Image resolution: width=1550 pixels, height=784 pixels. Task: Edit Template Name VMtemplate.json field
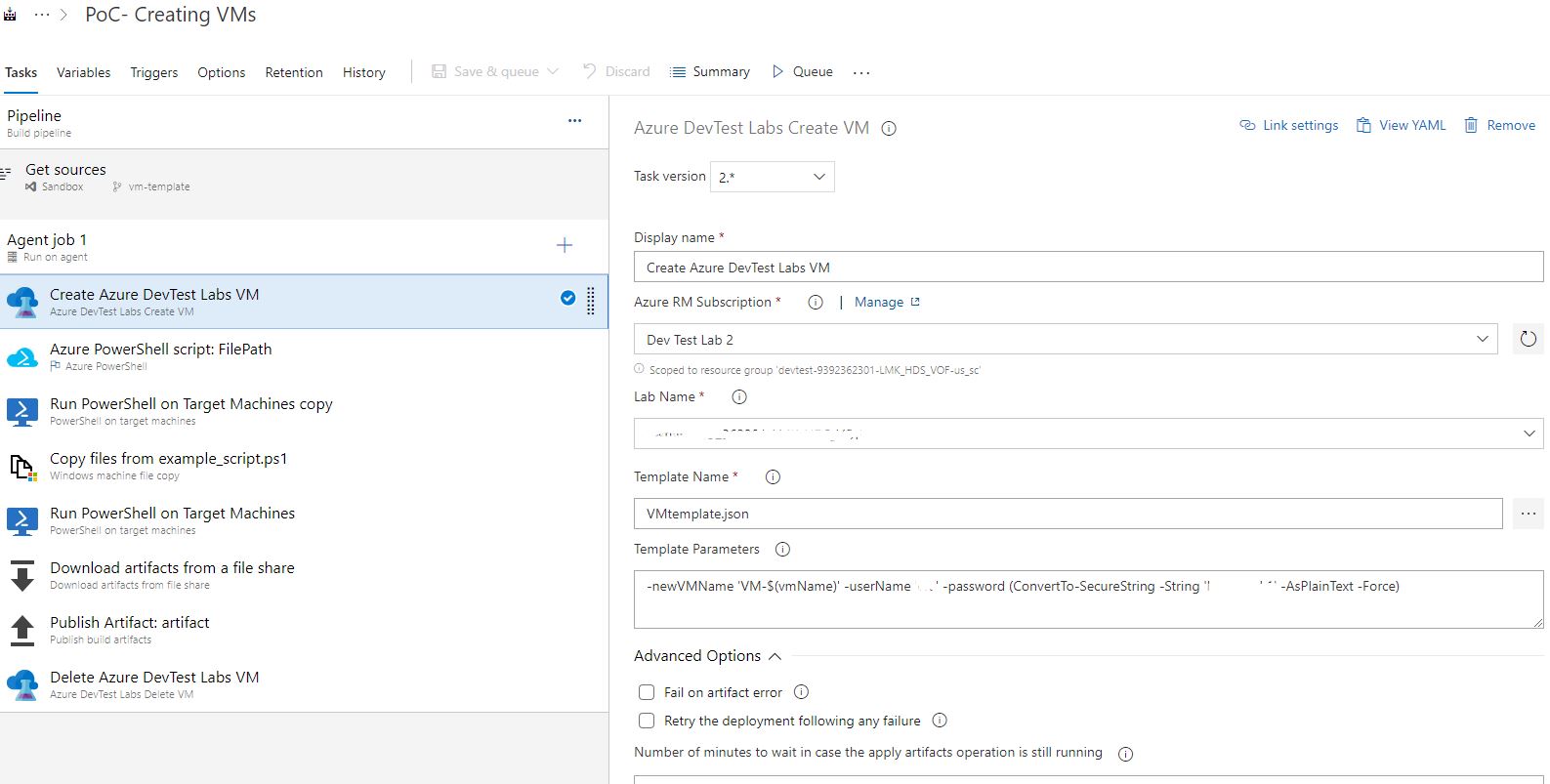pyautogui.click(x=1068, y=514)
